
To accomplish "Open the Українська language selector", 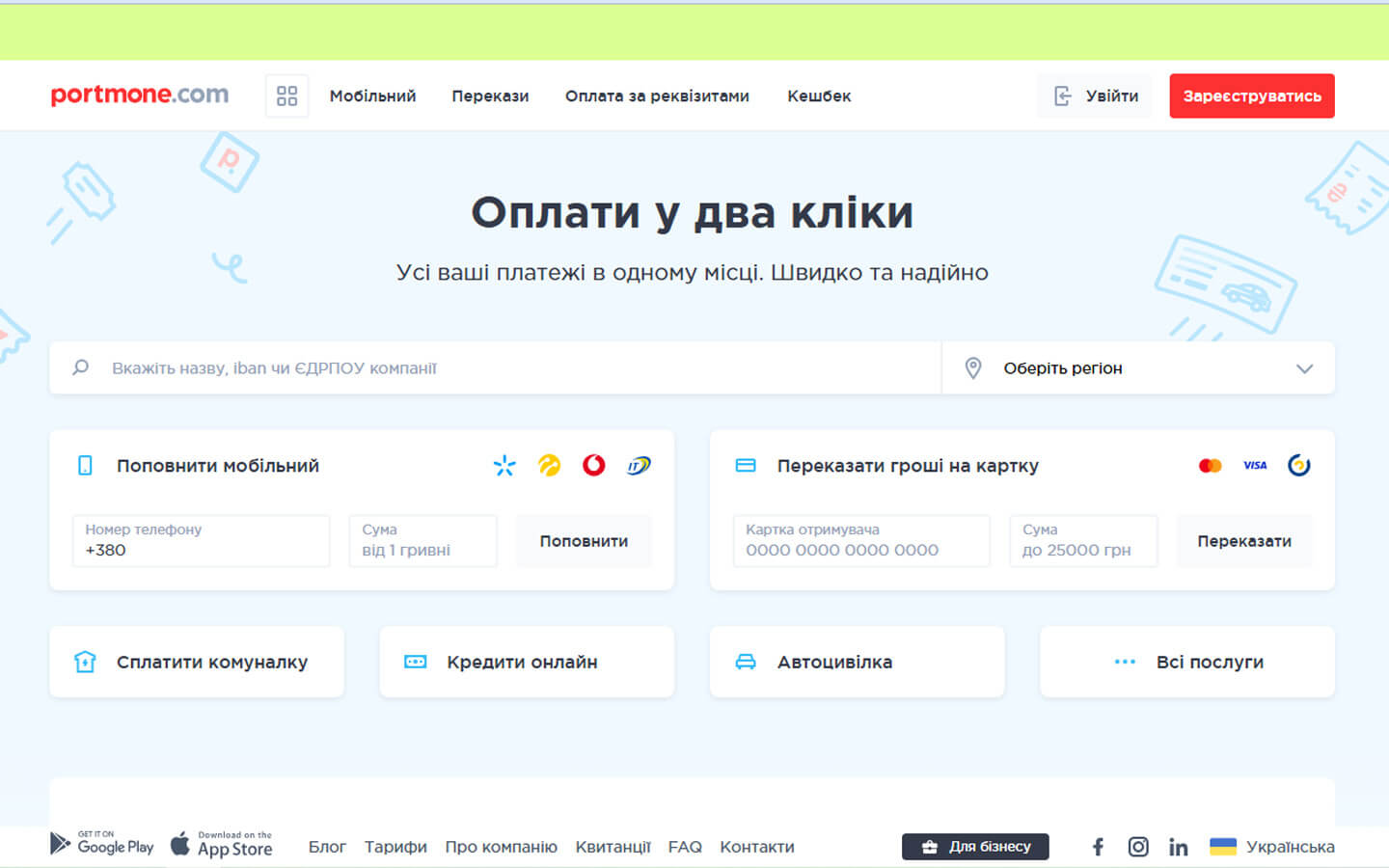I will tap(1272, 847).
